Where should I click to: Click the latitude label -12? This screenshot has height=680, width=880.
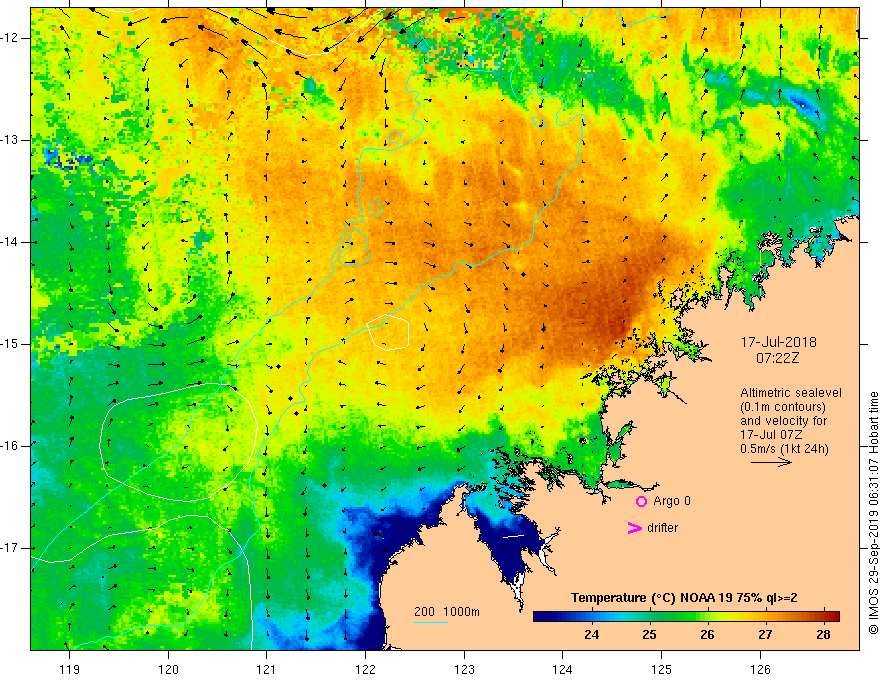11,38
